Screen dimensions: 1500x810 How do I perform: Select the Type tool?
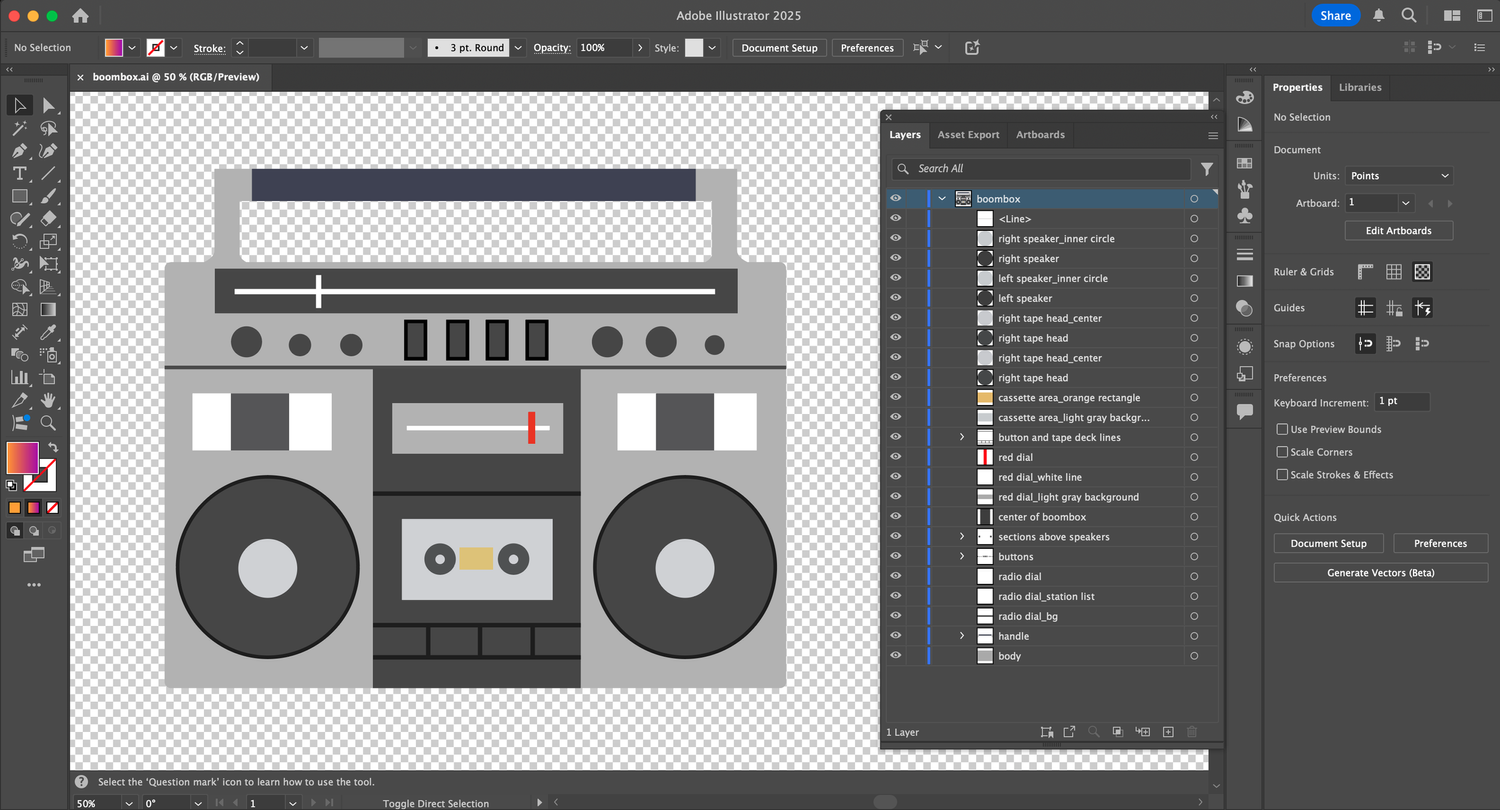(19, 174)
